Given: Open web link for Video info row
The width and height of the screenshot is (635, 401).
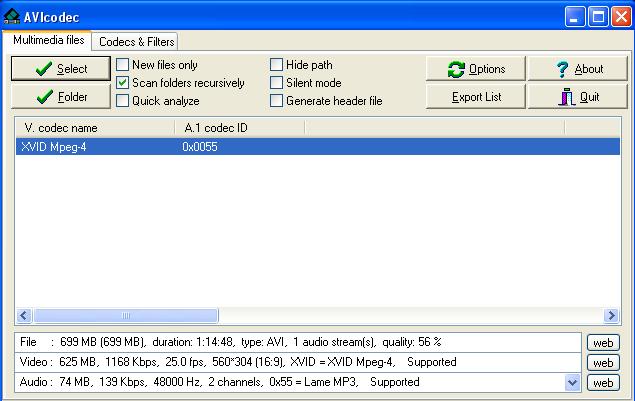Looking at the screenshot, I should [603, 363].
